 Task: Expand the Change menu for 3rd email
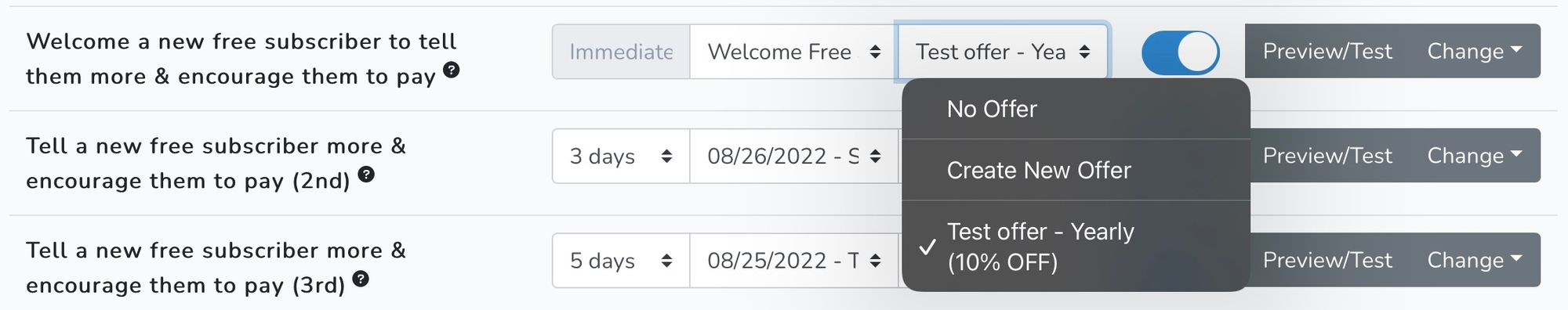pyautogui.click(x=1475, y=260)
